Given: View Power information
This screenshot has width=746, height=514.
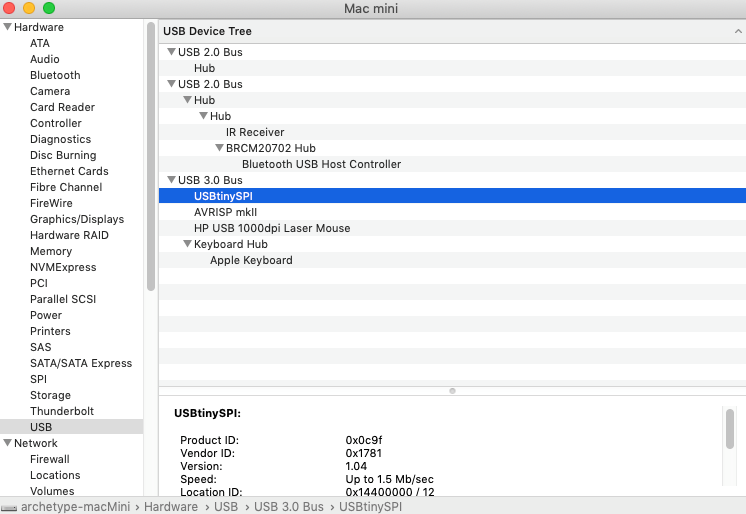Looking at the screenshot, I should coord(46,315).
